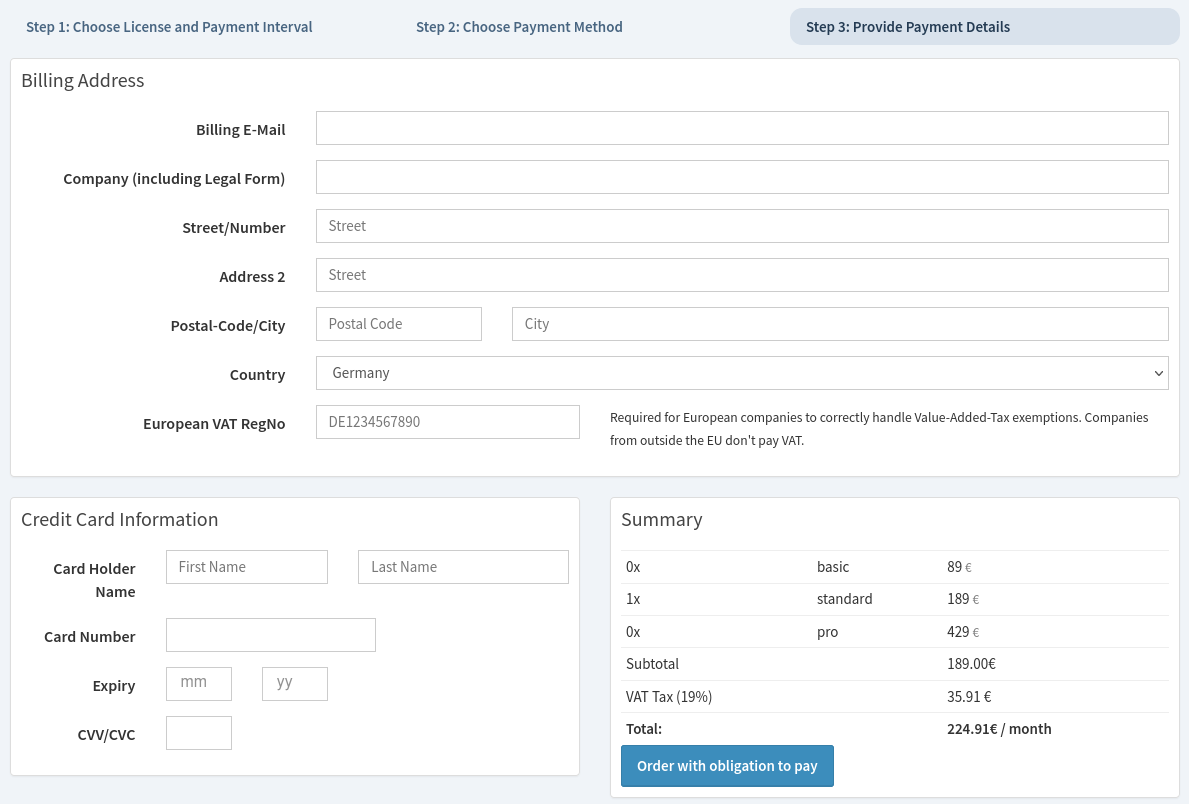The width and height of the screenshot is (1189, 804).
Task: Click the 'Card Holder Name' label
Action: pyautogui.click(x=94, y=580)
